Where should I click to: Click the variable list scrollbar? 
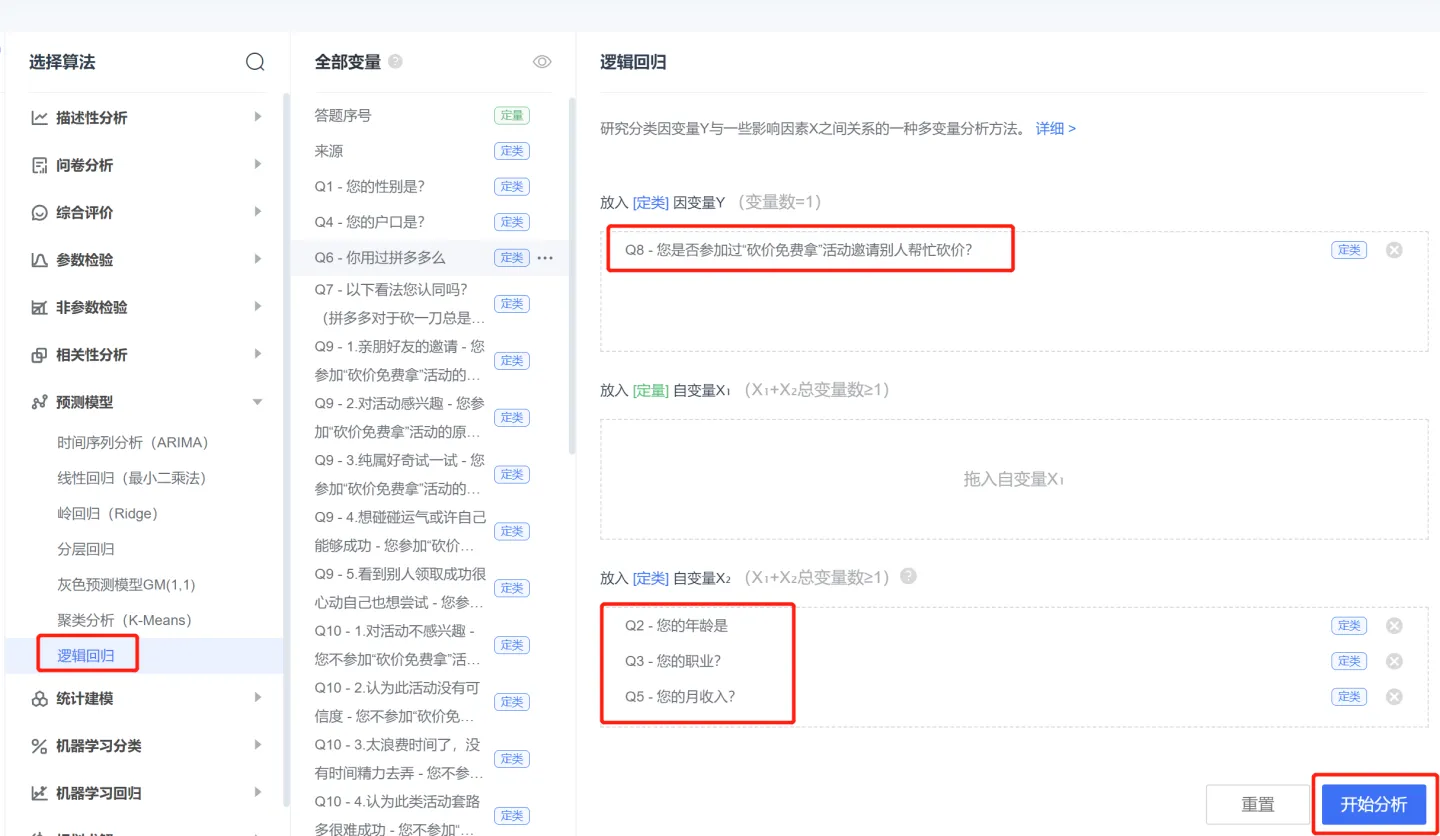click(572, 275)
